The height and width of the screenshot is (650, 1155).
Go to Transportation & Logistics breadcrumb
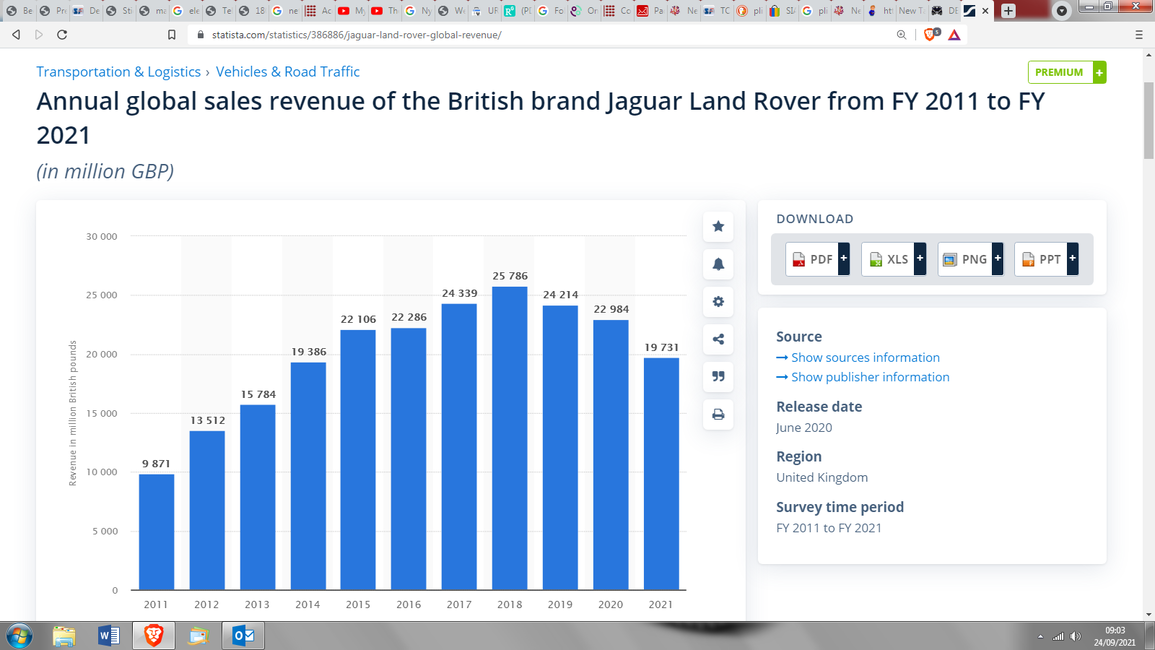(119, 71)
